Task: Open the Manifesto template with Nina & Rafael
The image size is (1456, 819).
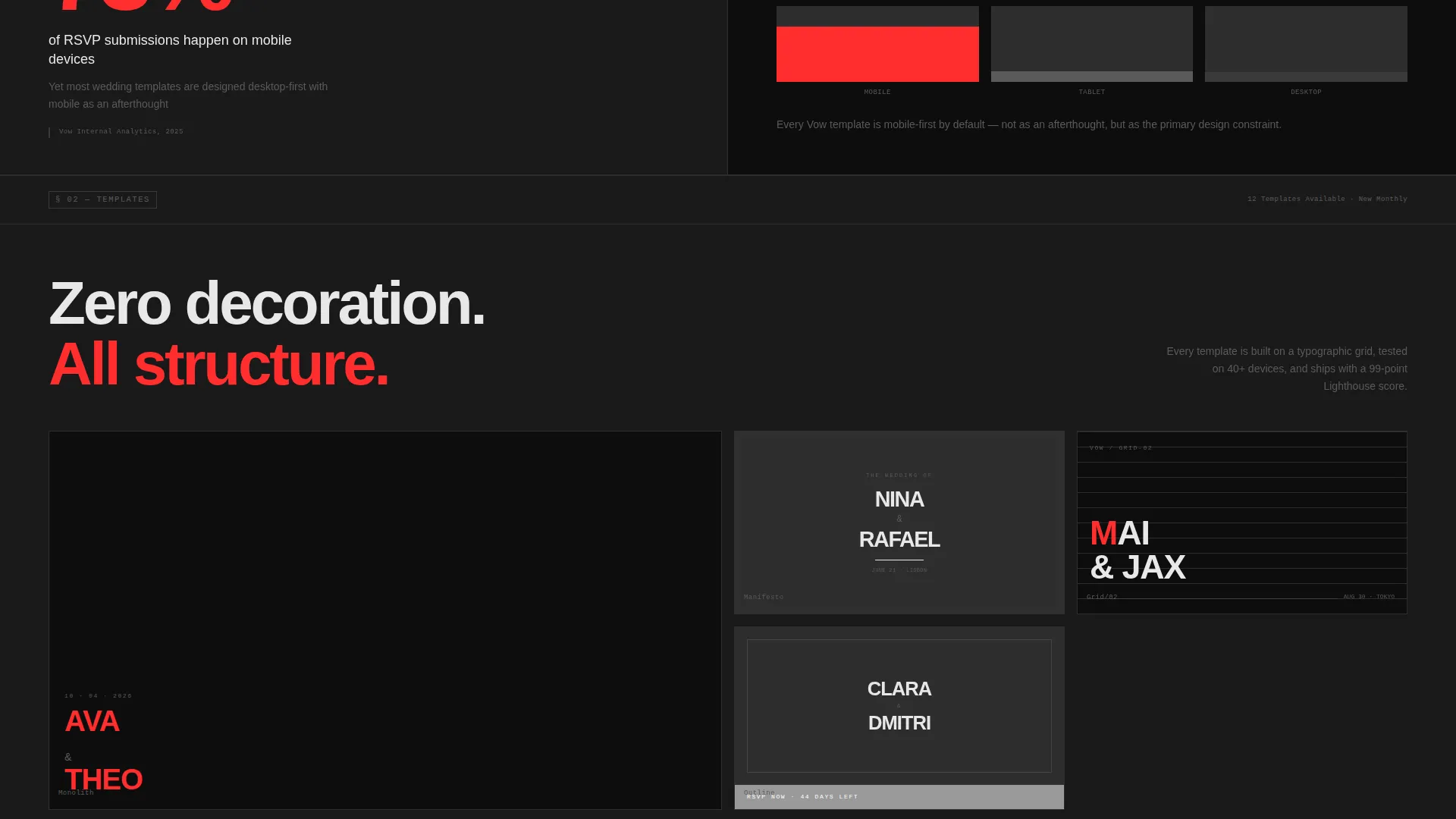Action: pyautogui.click(x=899, y=522)
